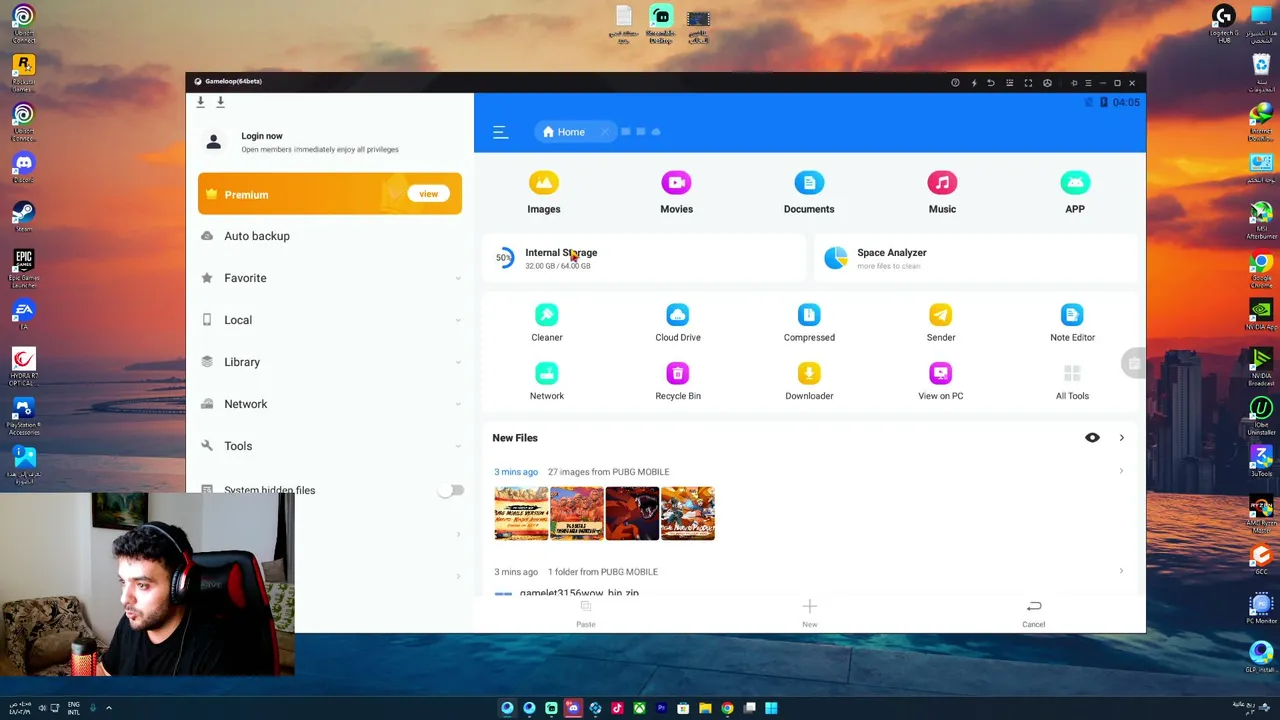Open the Recycle Bin
Screen dimensions: 1280x720
tap(678, 382)
